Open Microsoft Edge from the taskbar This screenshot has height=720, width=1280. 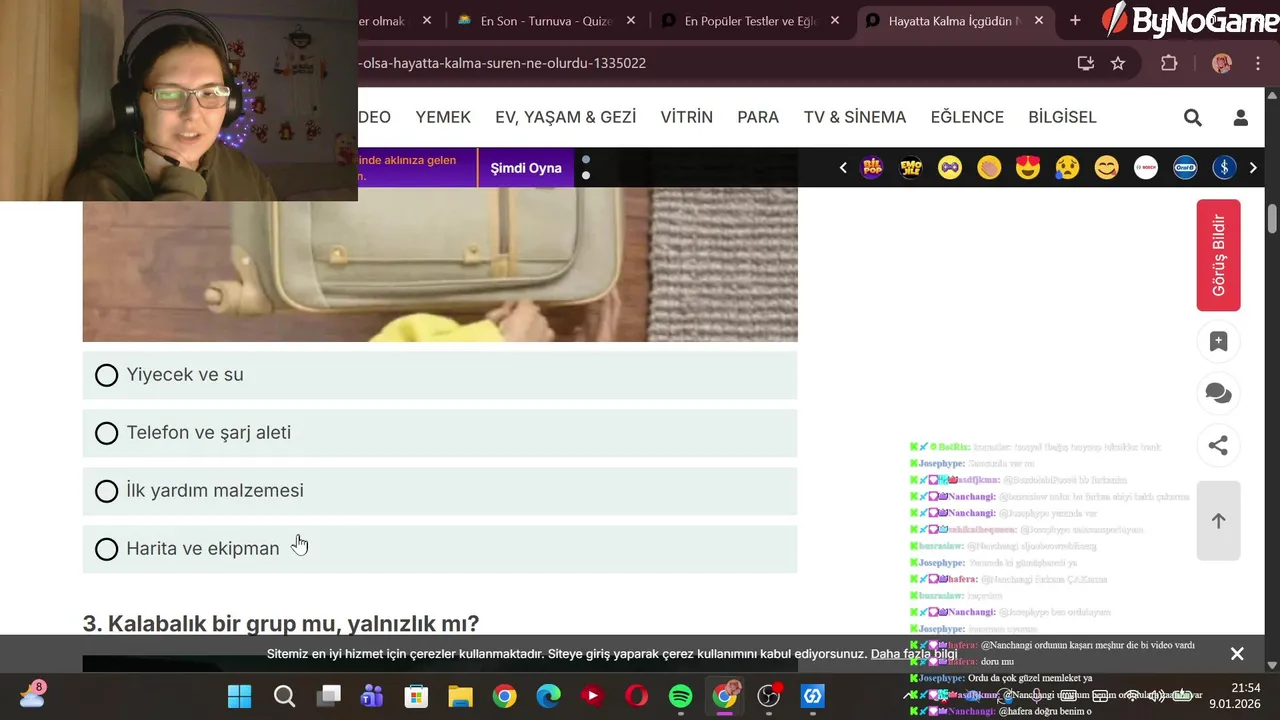click(548, 696)
